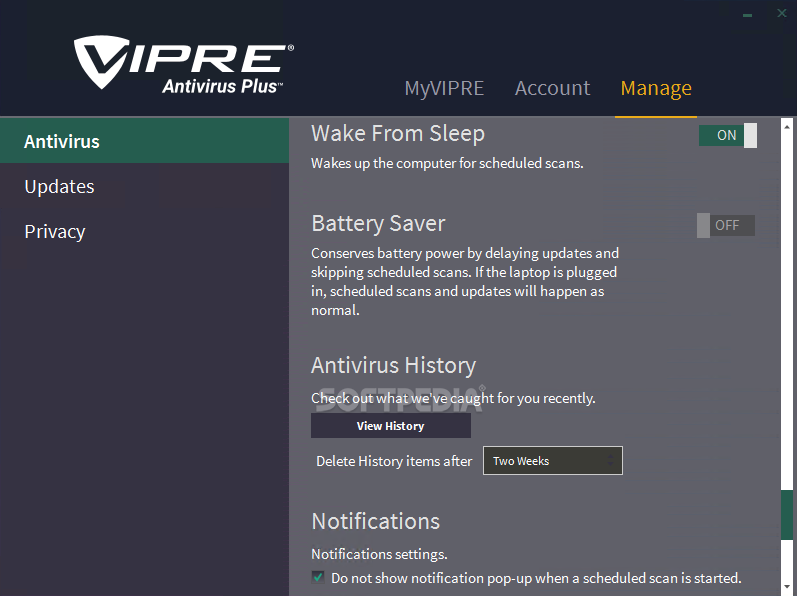Click the View History button

(390, 426)
